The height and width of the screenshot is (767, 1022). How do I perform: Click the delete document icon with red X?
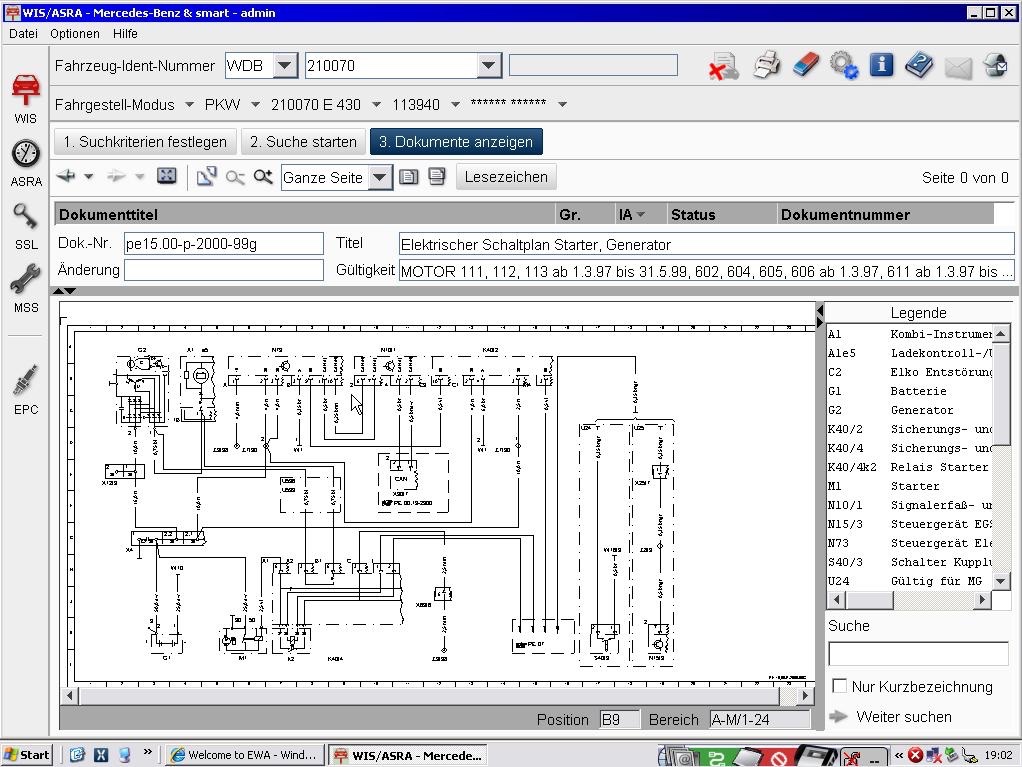(723, 66)
